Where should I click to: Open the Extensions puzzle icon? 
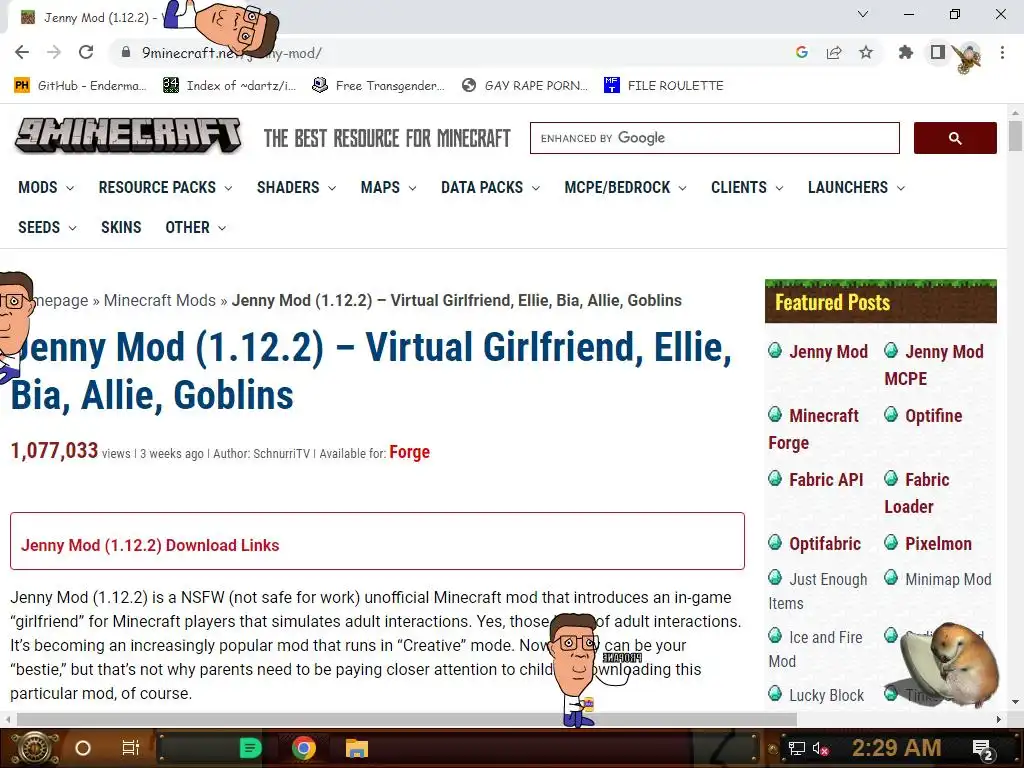pyautogui.click(x=906, y=52)
